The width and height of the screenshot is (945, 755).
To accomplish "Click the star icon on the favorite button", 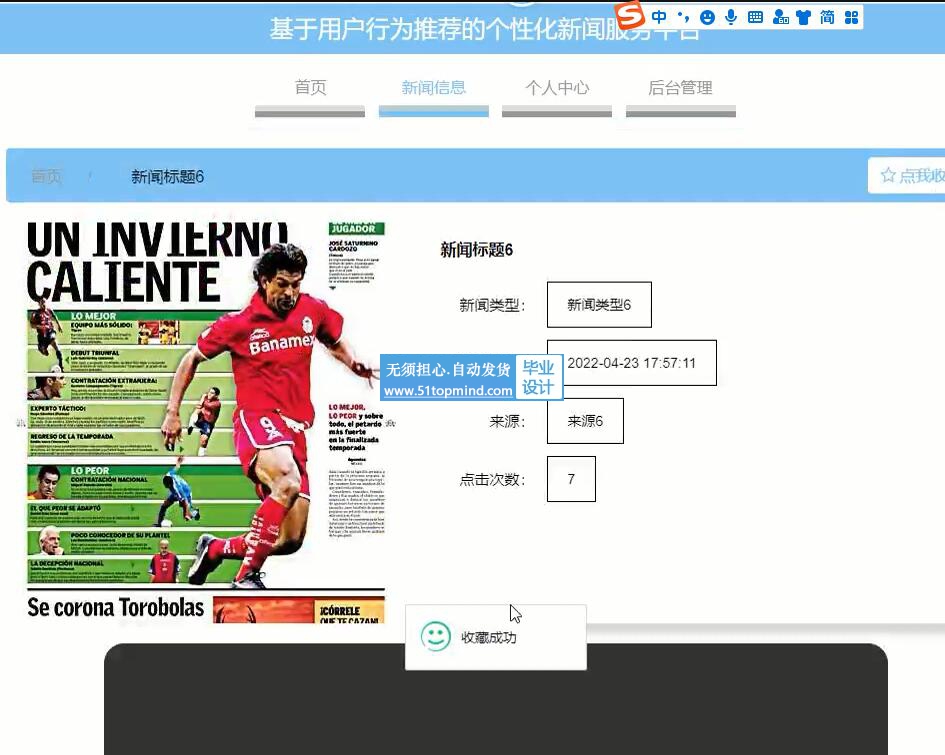I will [888, 175].
